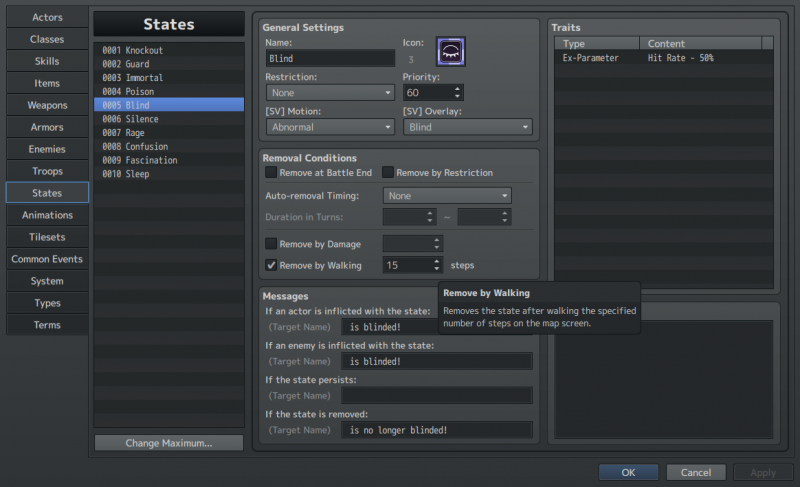Image resolution: width=800 pixels, height=487 pixels.
Task: Select state 0009 Fascination
Action: (169, 160)
